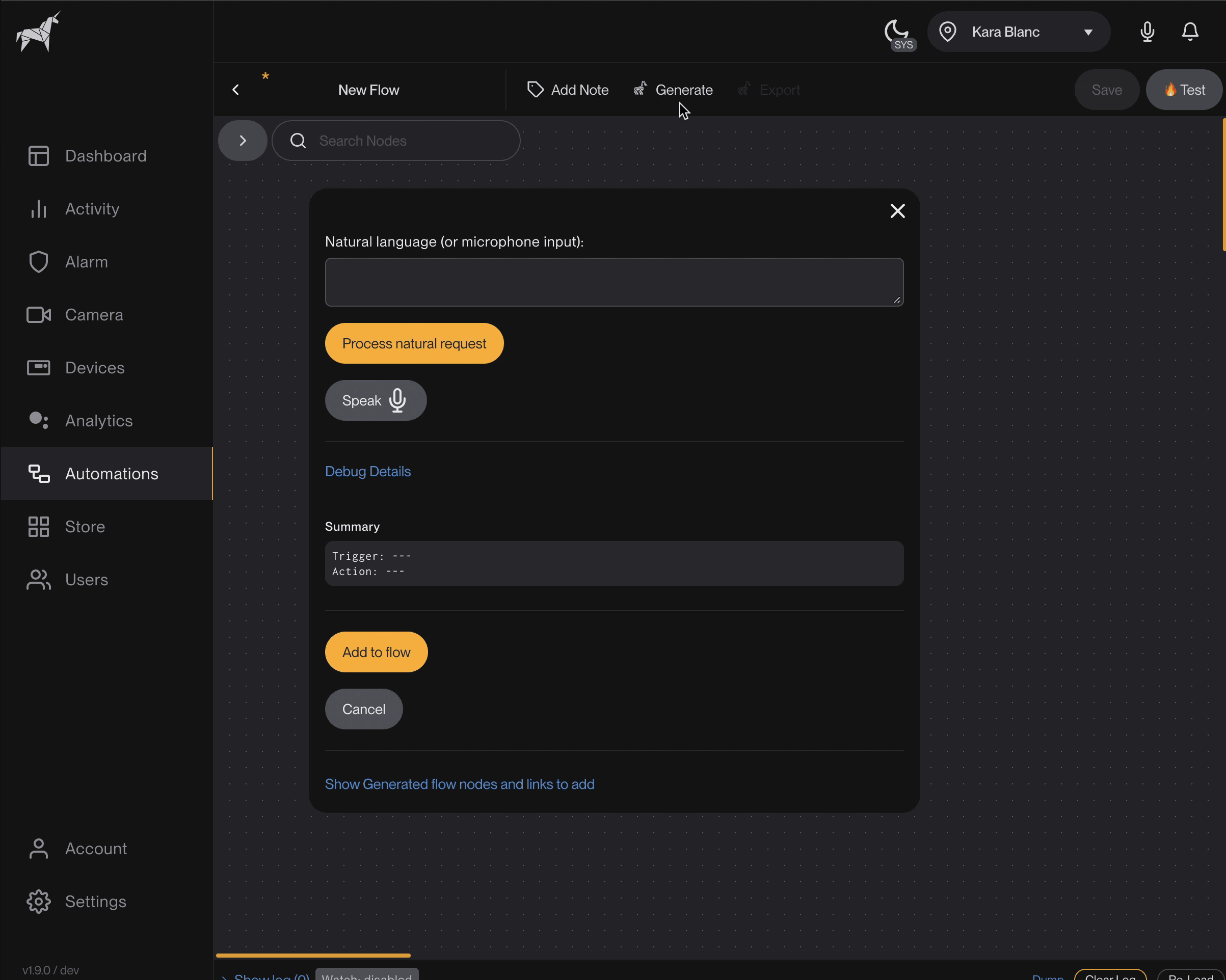Enable microphone speak input
This screenshot has height=980, width=1226.
click(375, 400)
